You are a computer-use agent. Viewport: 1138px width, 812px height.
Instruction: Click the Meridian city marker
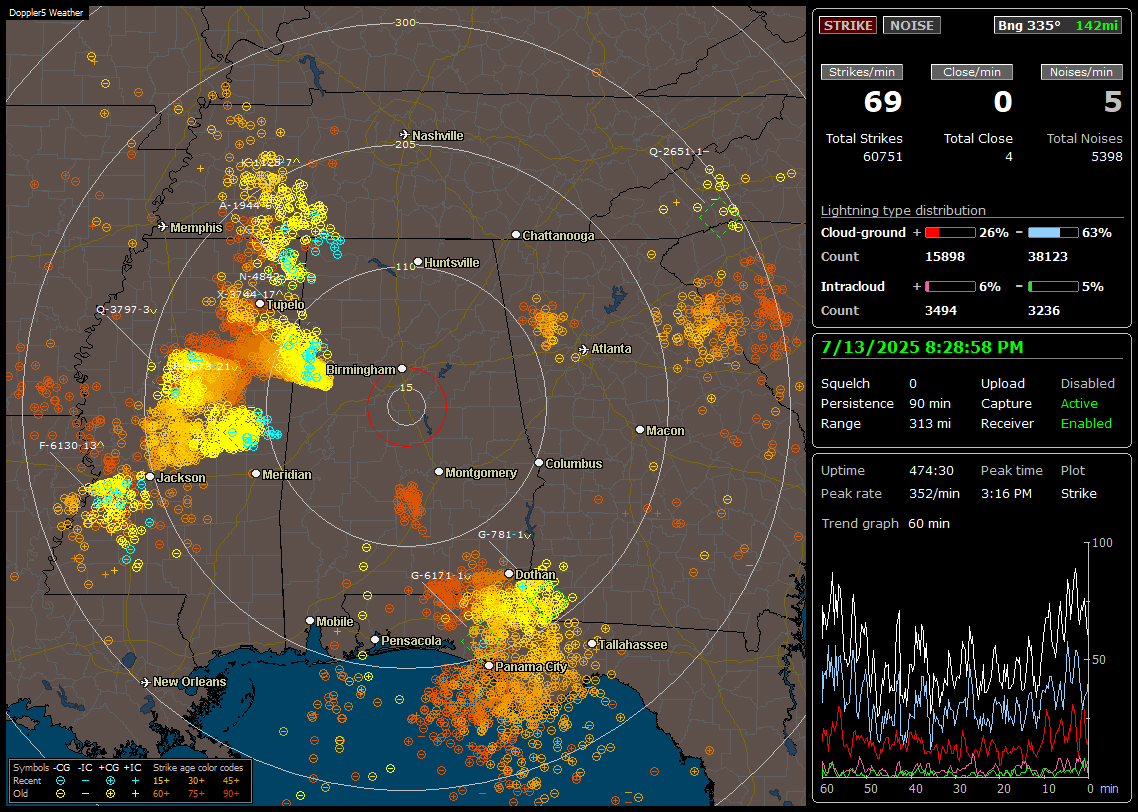pyautogui.click(x=255, y=474)
